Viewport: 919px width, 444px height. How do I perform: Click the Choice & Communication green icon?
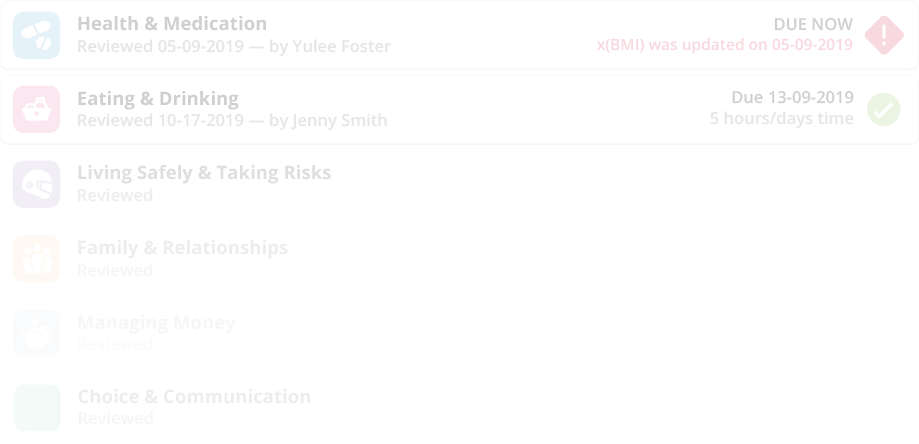coord(36,408)
